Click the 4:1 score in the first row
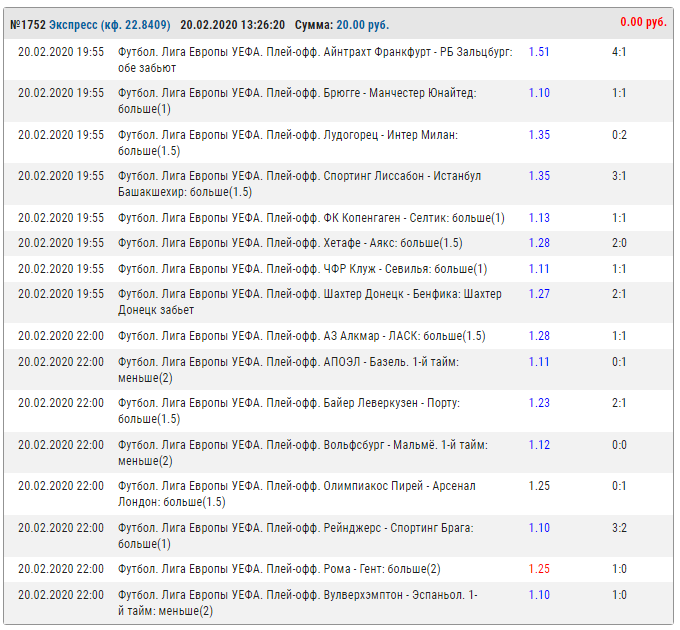Viewport: 680px width, 630px height. pyautogui.click(x=619, y=51)
